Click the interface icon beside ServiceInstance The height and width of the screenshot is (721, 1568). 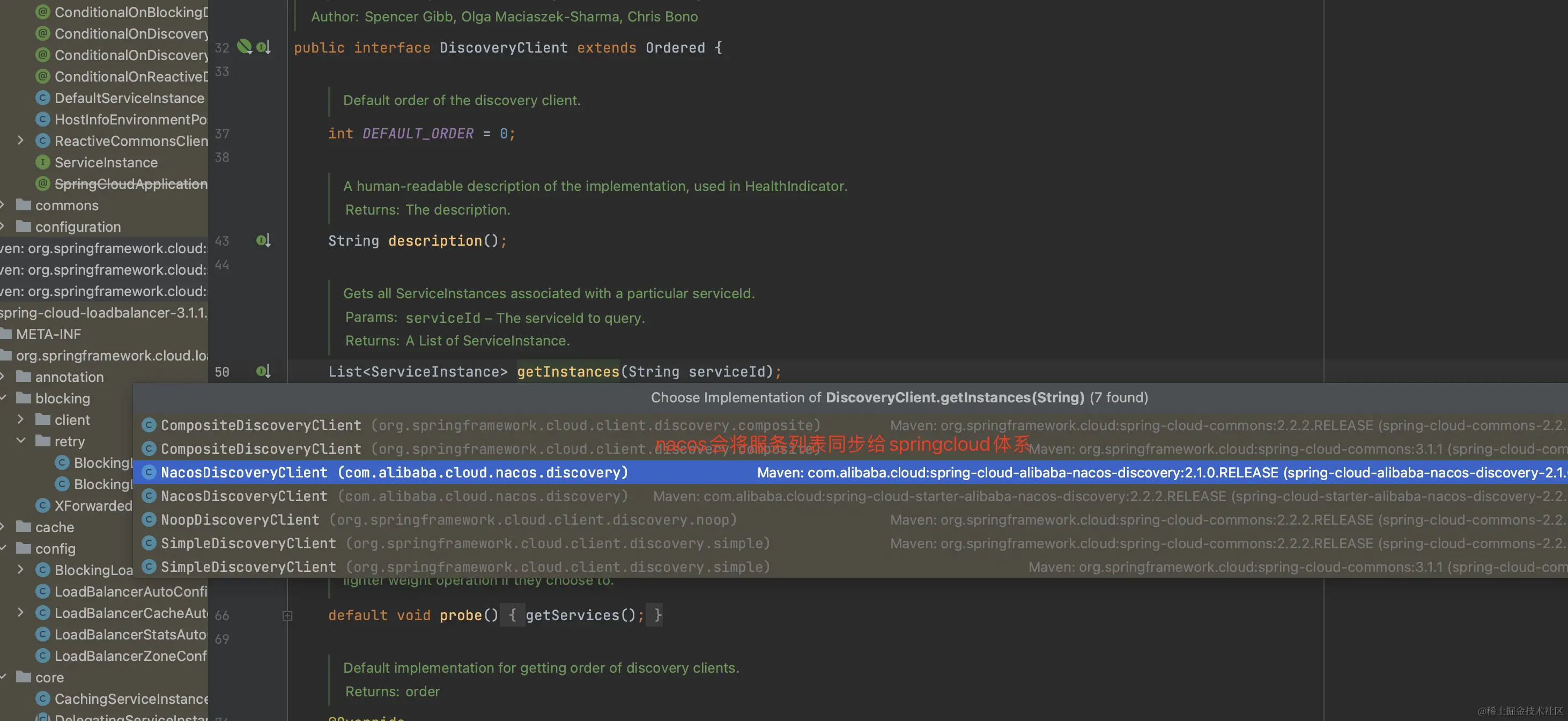(42, 163)
